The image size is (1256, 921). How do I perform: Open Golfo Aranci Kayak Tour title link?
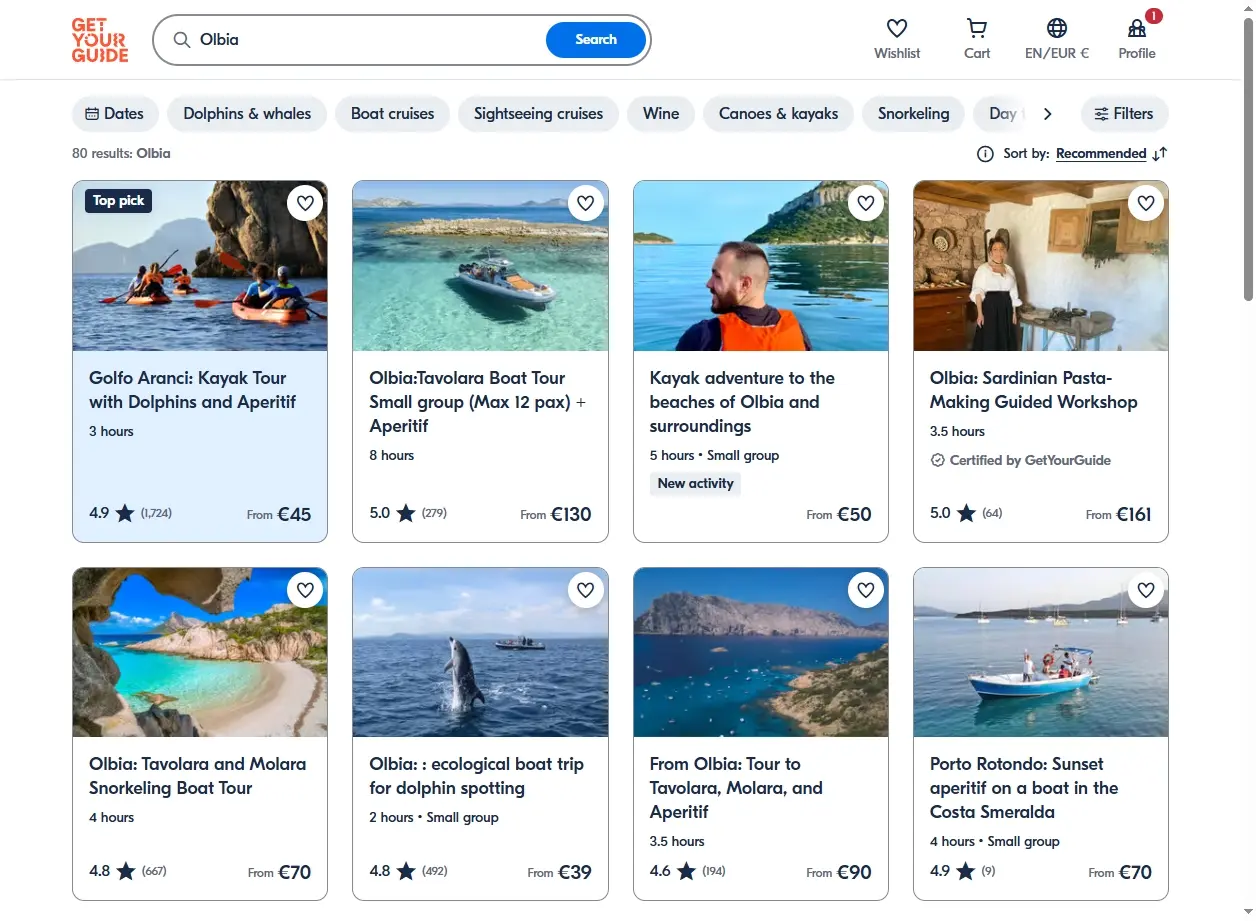pos(193,390)
